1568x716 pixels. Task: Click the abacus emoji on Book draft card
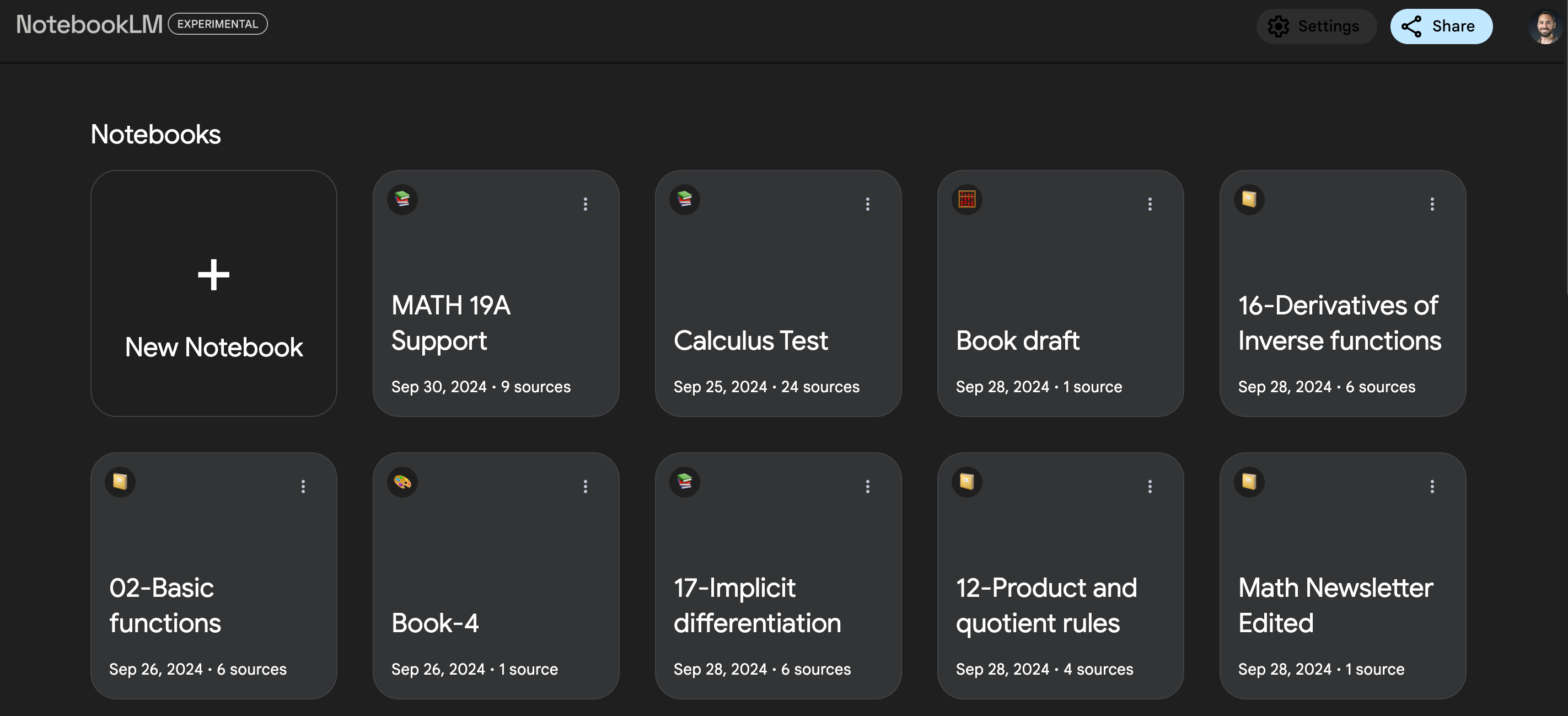[966, 199]
